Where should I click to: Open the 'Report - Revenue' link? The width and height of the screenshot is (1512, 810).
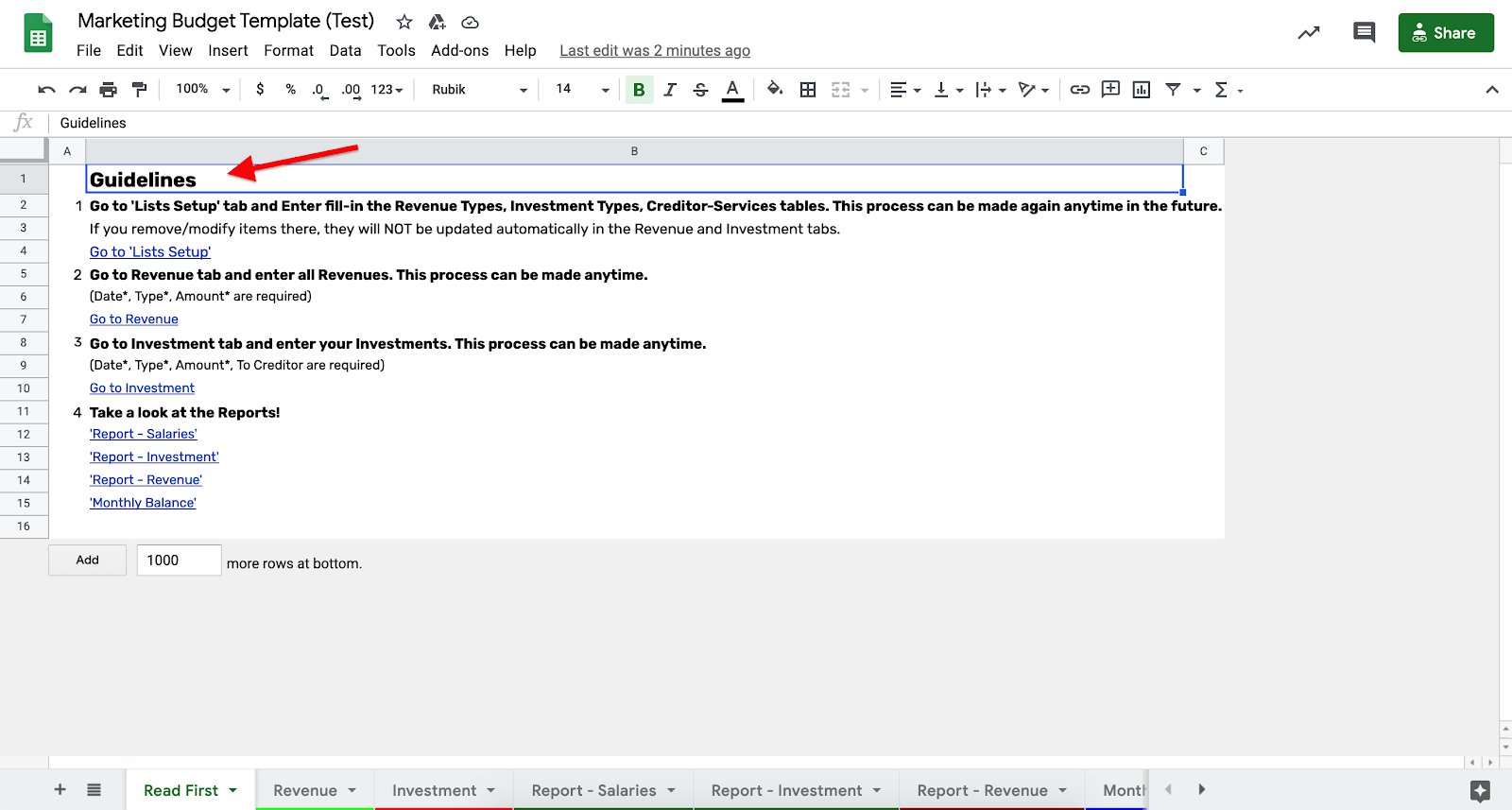[x=146, y=480]
